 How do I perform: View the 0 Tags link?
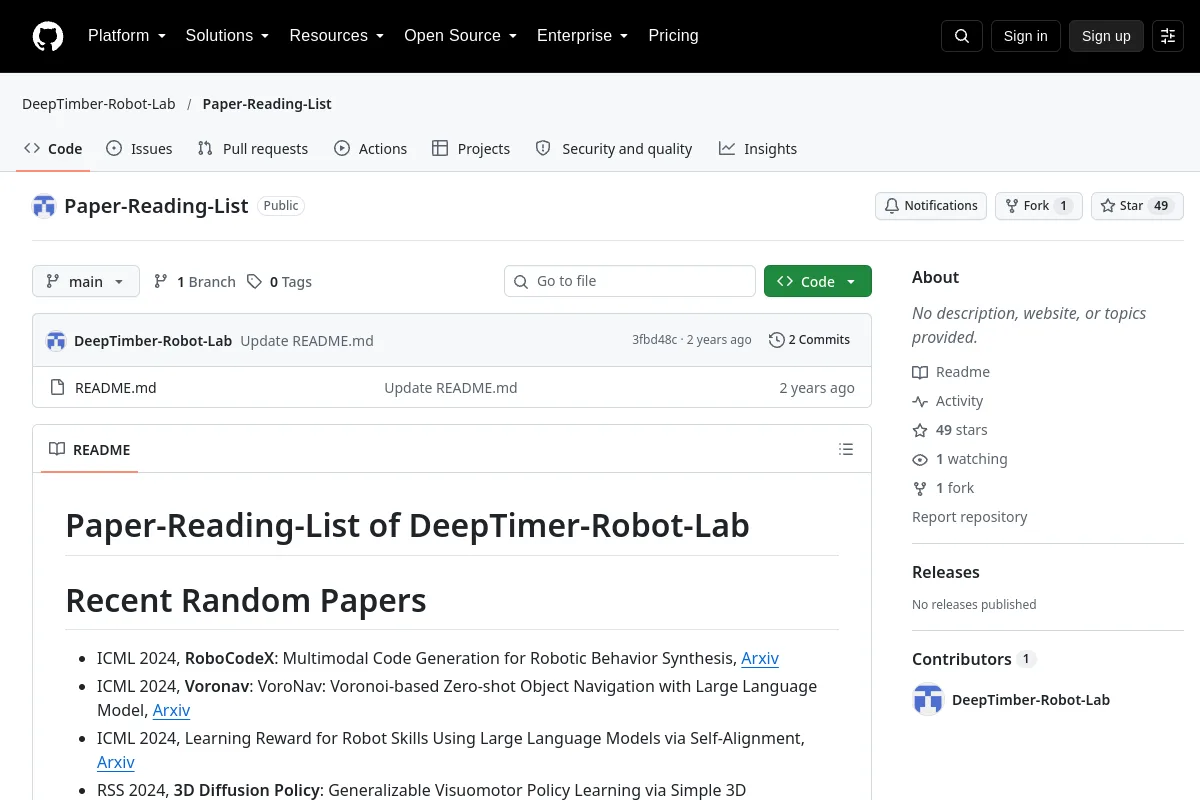click(280, 282)
